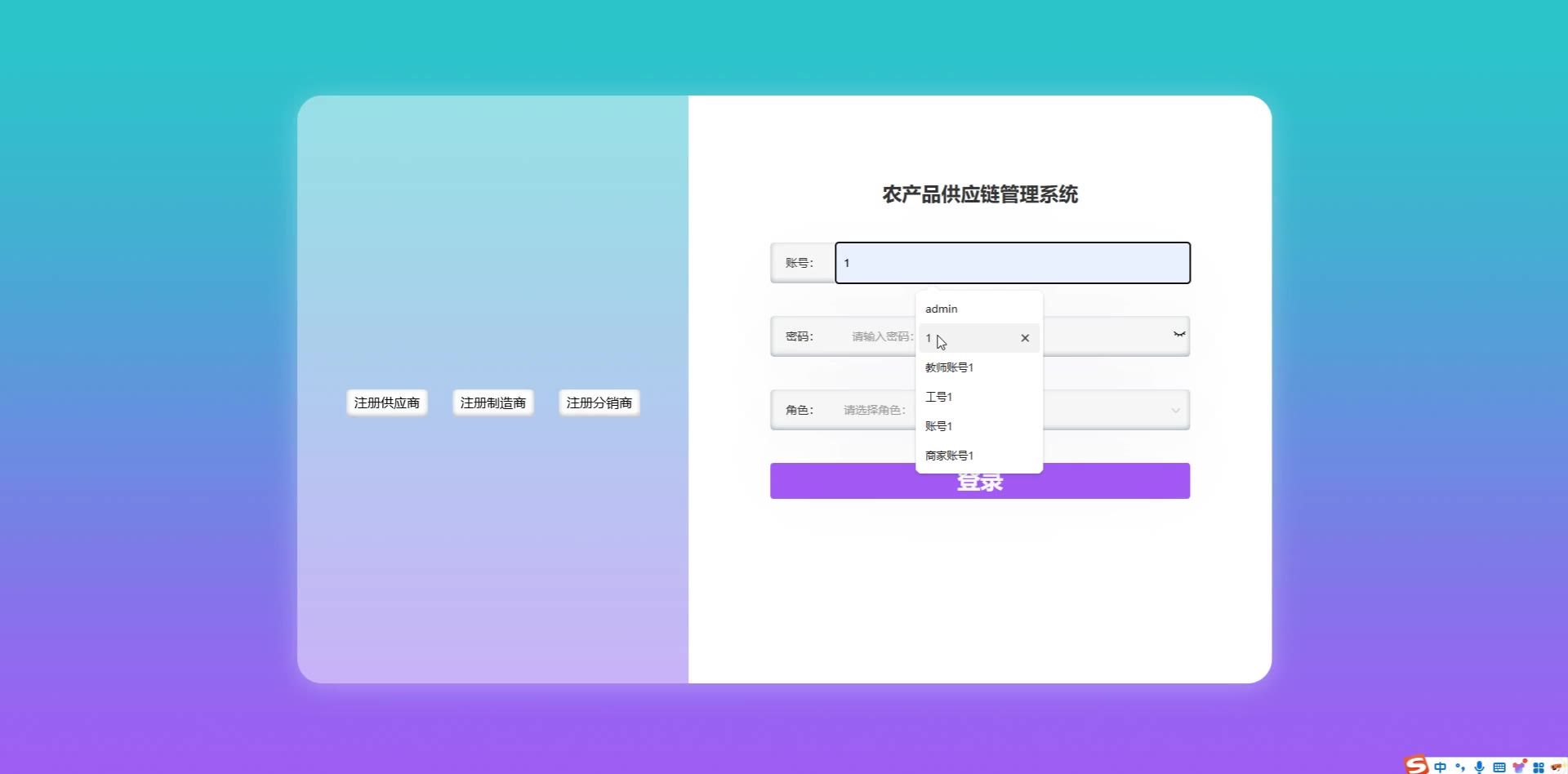Click the 密码: label text
Image resolution: width=1568 pixels, height=774 pixels.
[800, 336]
